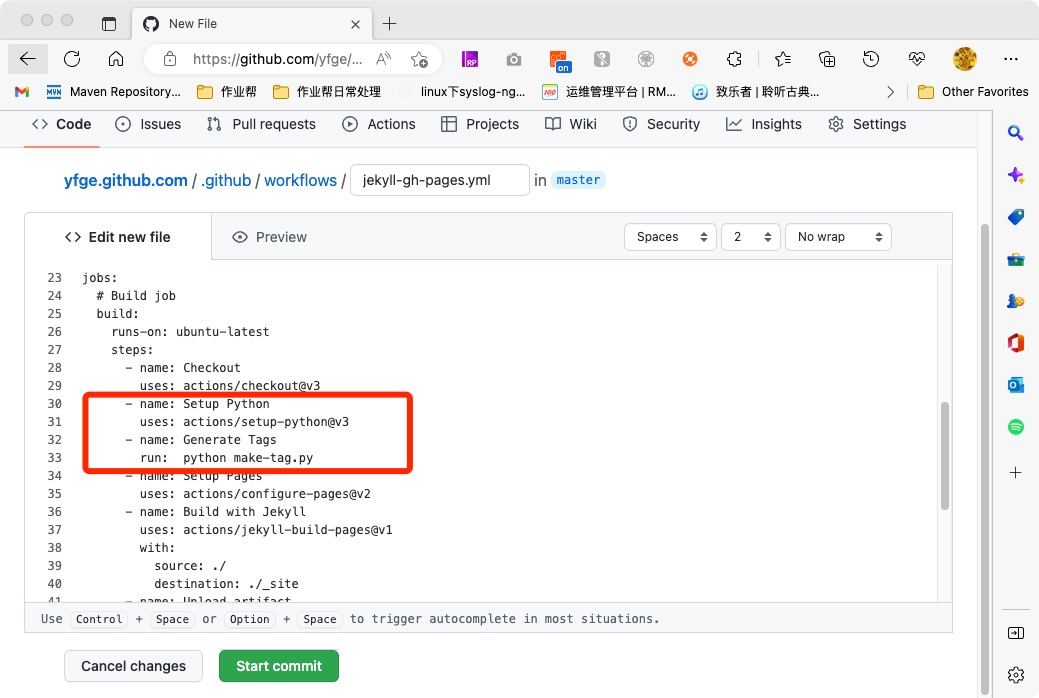Open Outlook from the Edge sidebar
Viewport: 1039px width, 698px height.
tap(1015, 385)
